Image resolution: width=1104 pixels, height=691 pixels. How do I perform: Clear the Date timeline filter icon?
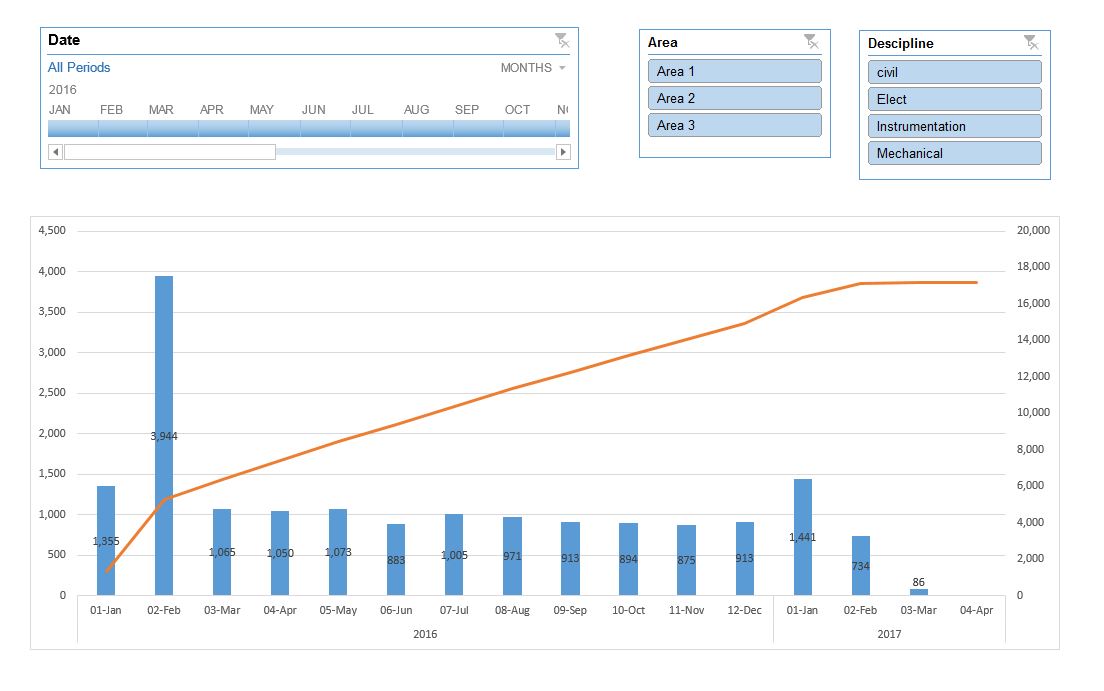pos(562,41)
